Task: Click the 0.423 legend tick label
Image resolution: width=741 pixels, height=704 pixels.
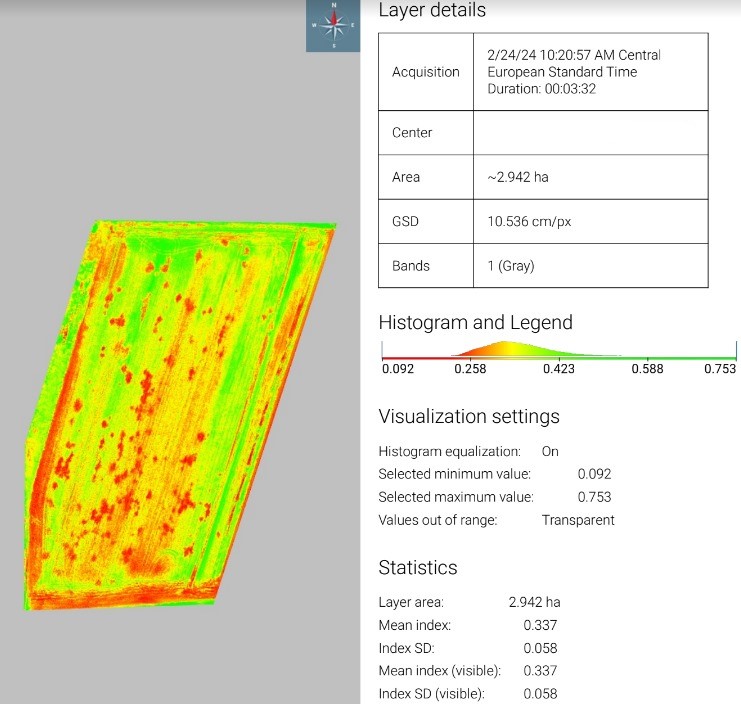Action: [x=558, y=369]
